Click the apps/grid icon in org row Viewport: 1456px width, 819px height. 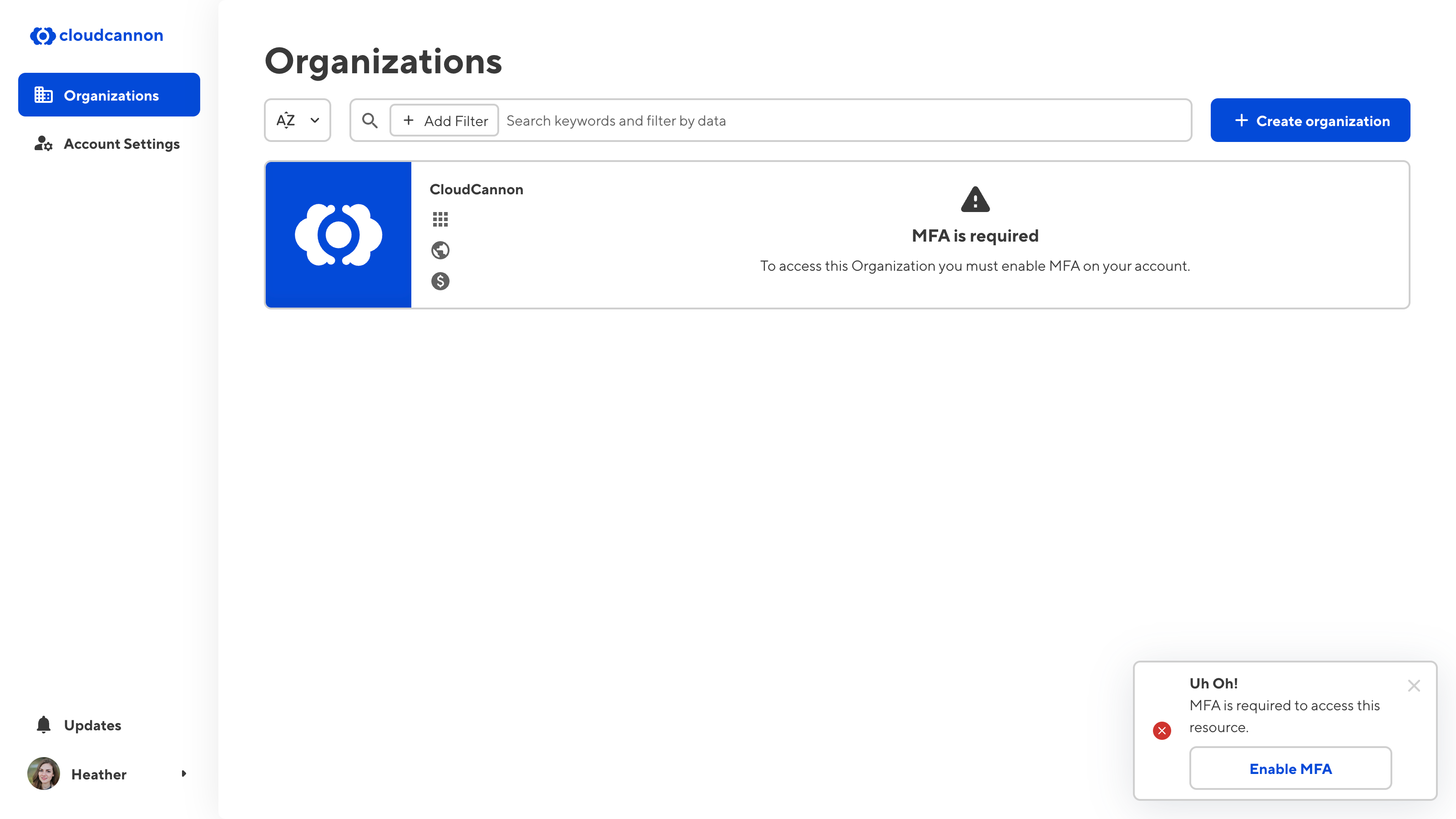tap(440, 219)
